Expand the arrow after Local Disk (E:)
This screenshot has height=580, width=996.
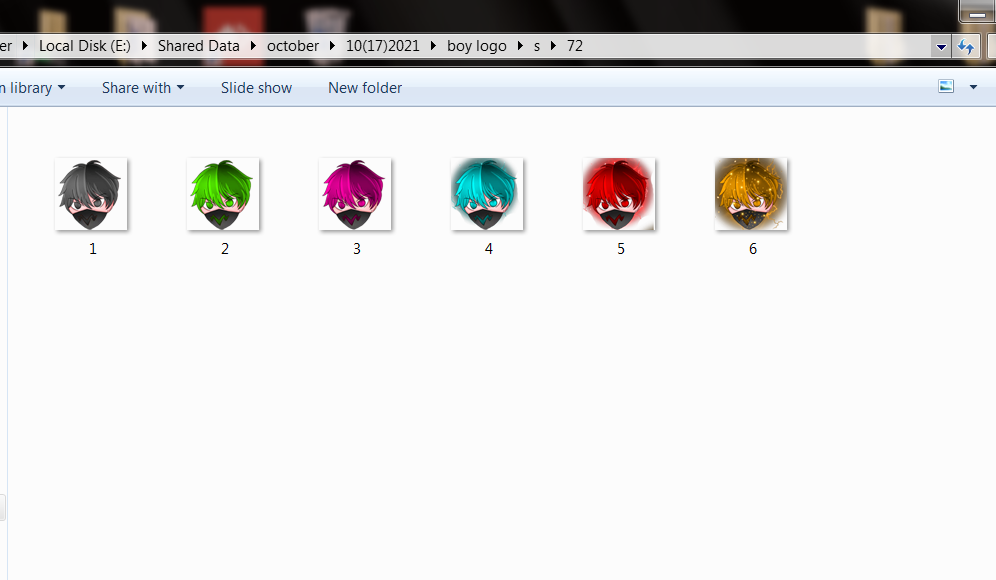144,46
